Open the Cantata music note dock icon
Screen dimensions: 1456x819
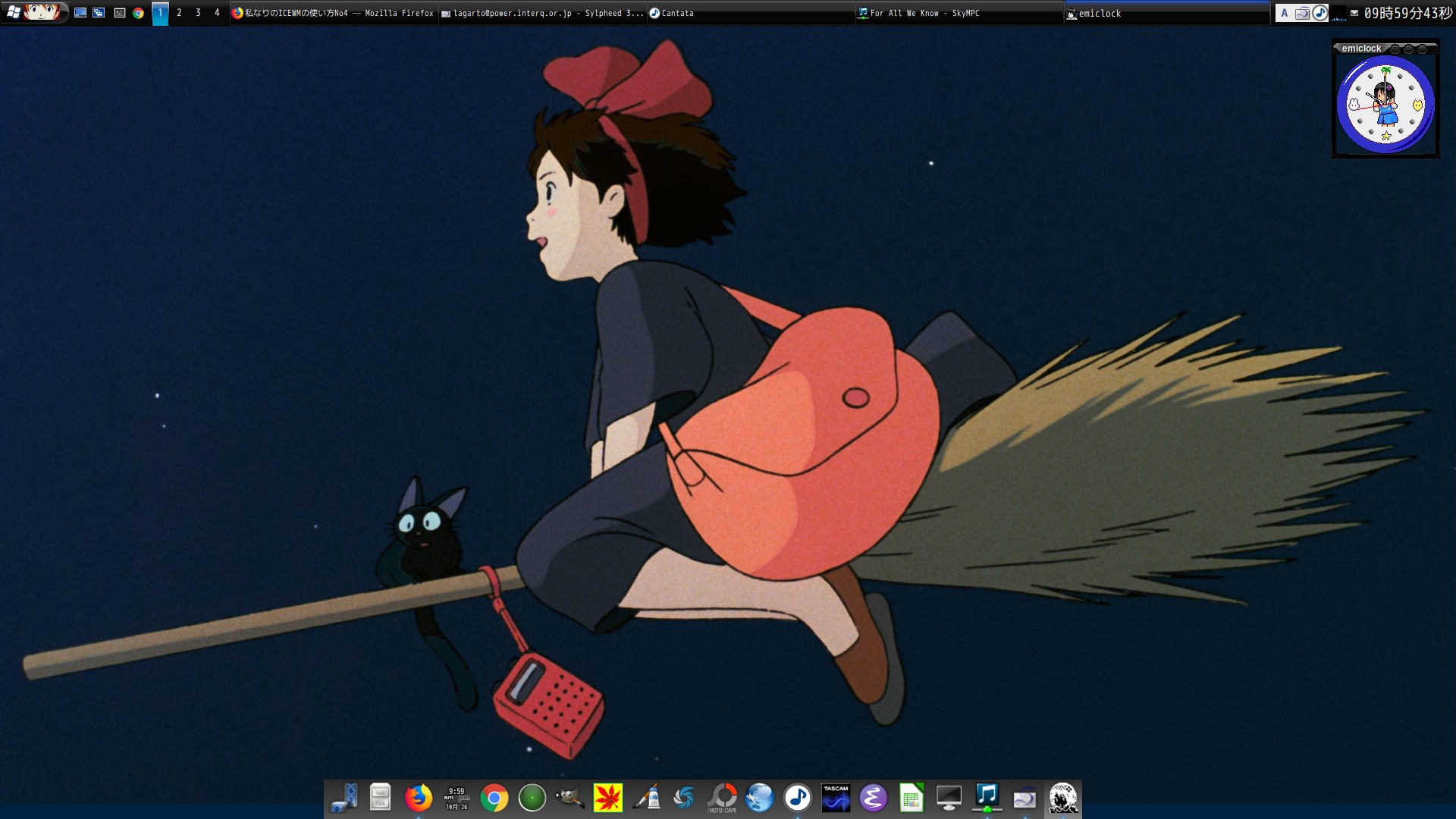(797, 798)
